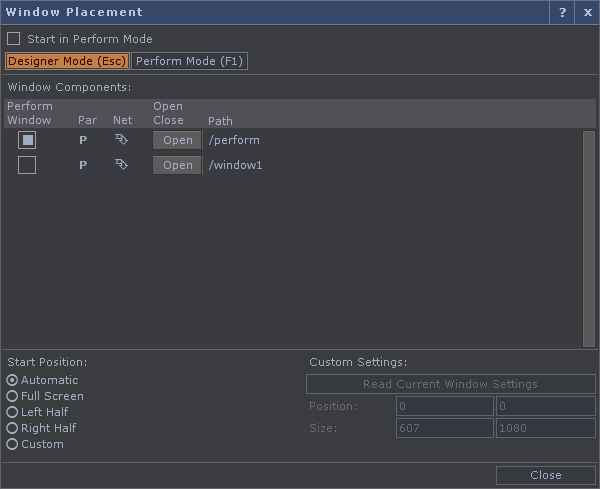600x489 pixels.
Task: Open parameters icon for /perform row
Action: tap(83, 140)
